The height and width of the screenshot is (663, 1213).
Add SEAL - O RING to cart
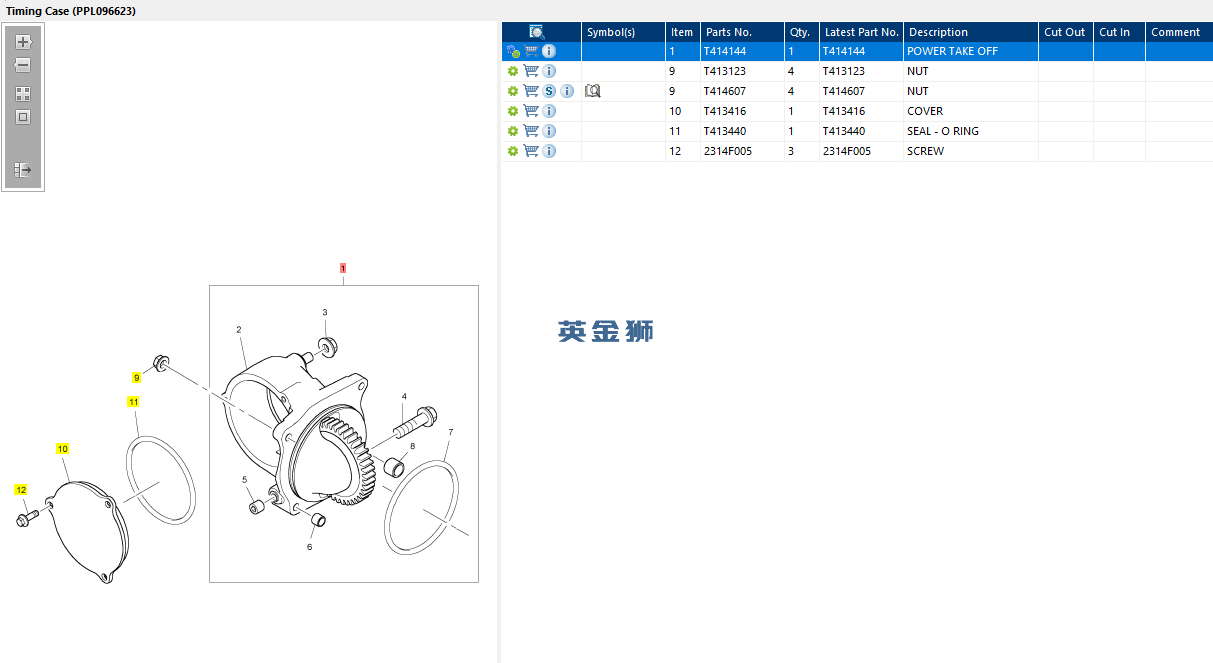pyautogui.click(x=531, y=131)
